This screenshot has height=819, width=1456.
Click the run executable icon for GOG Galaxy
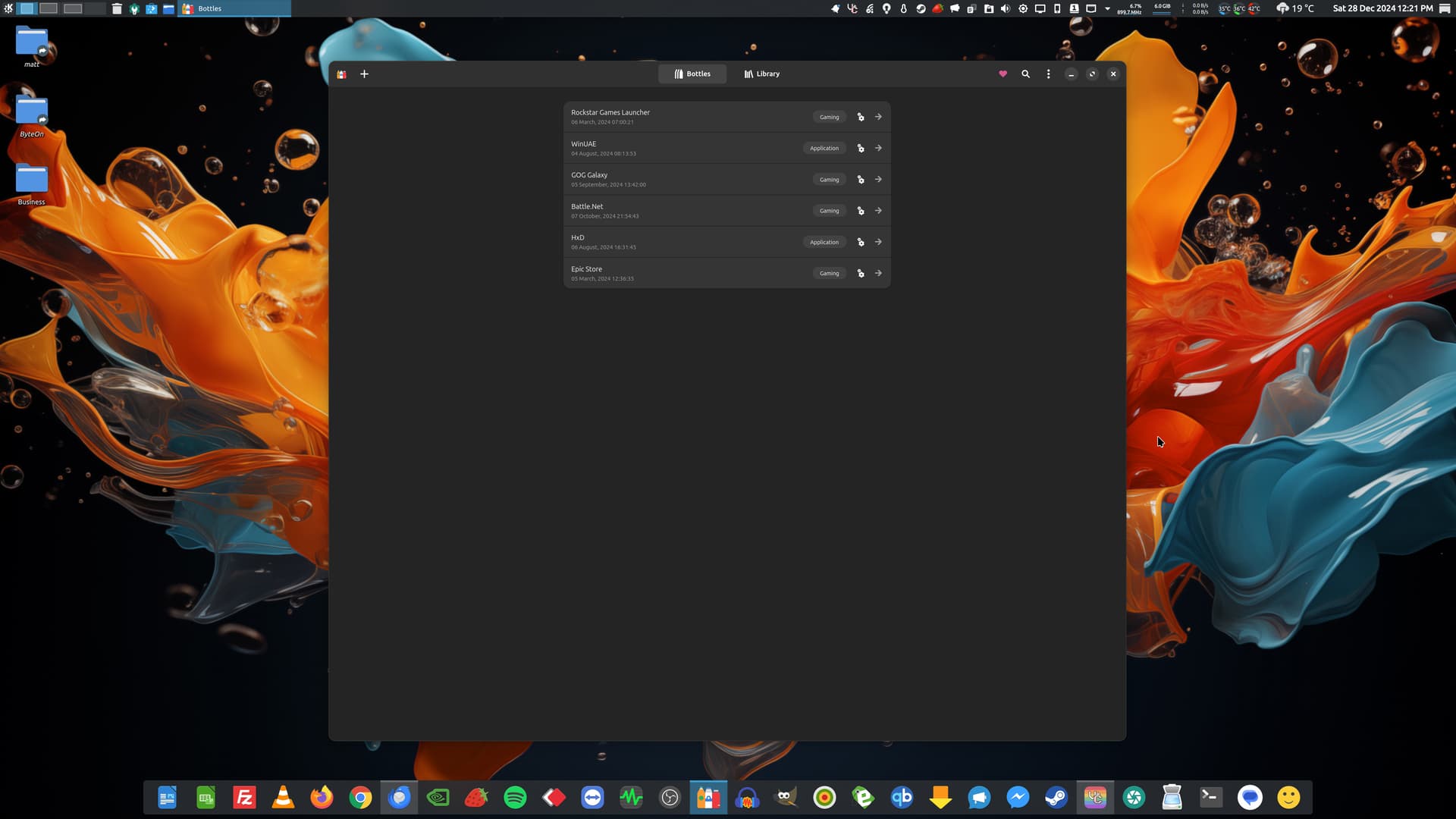(861, 180)
